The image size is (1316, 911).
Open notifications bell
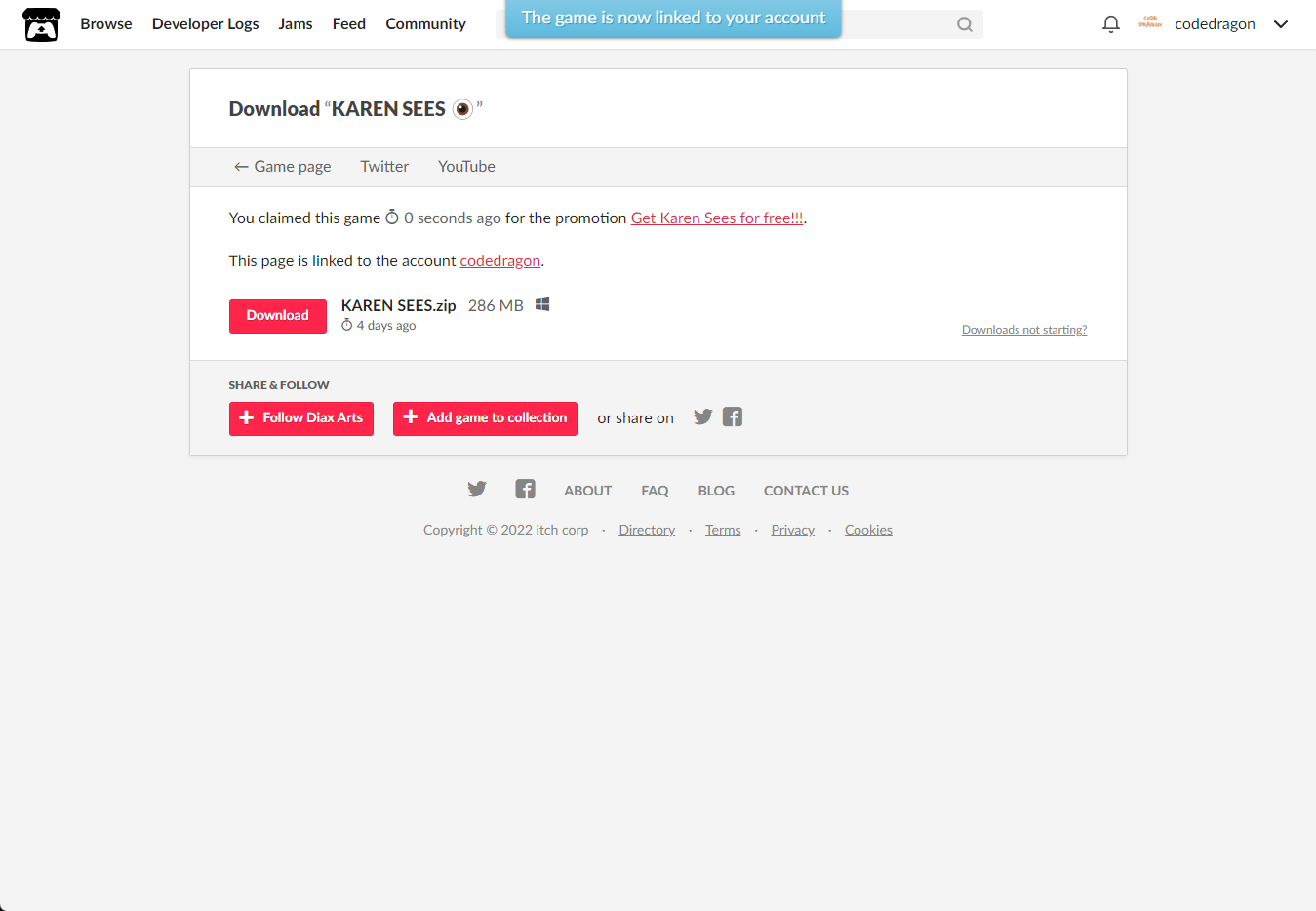pos(1110,24)
